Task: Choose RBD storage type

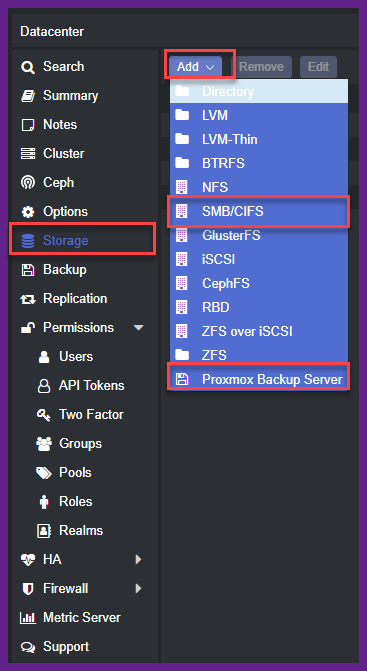Action: pos(259,307)
